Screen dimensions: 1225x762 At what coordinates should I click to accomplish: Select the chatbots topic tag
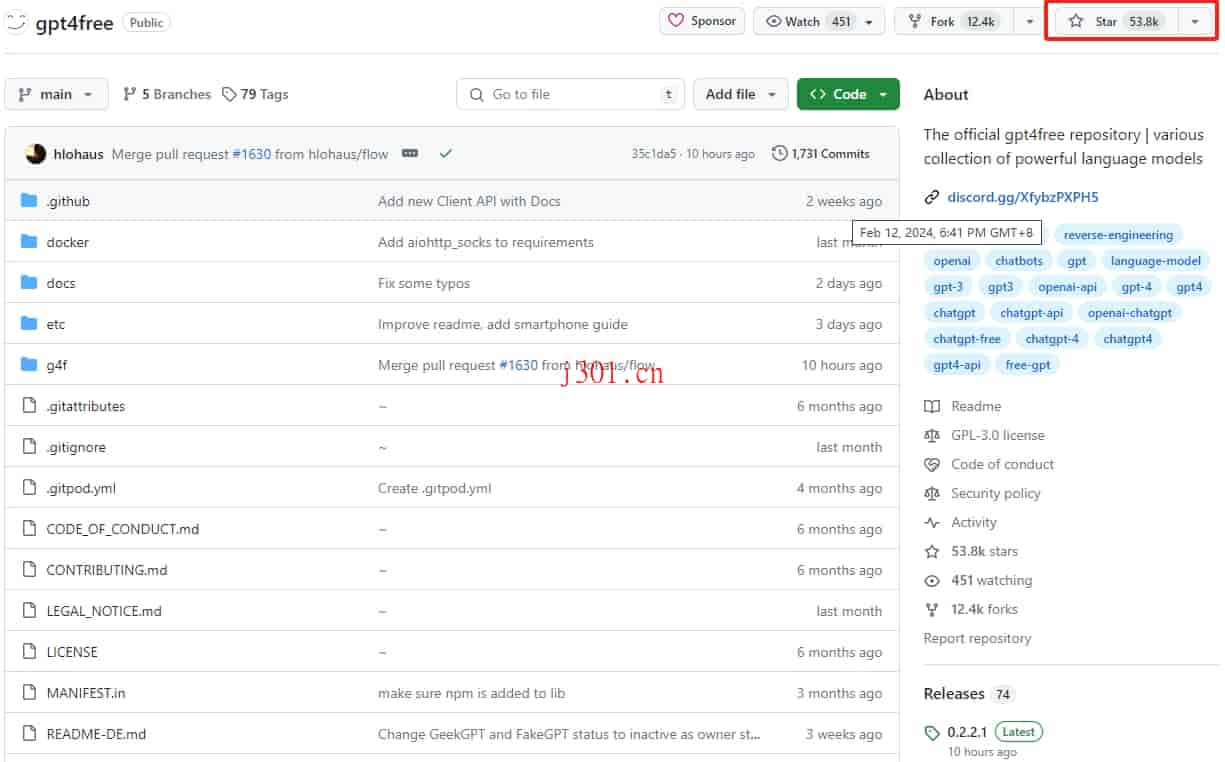1019,261
